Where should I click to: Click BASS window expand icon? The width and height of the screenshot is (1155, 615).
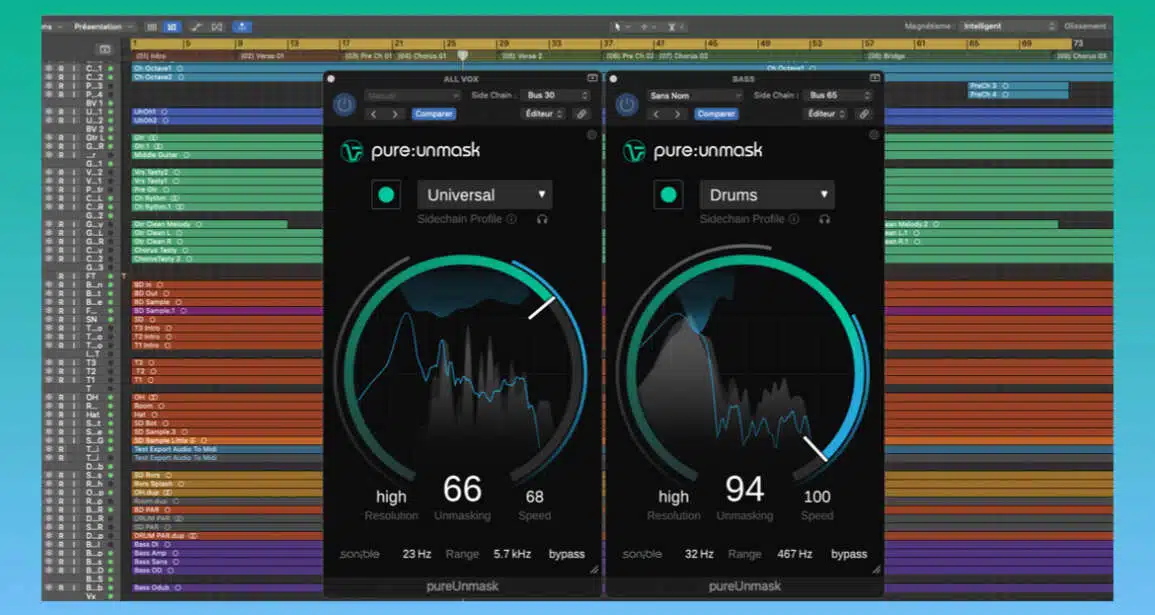[x=874, y=78]
